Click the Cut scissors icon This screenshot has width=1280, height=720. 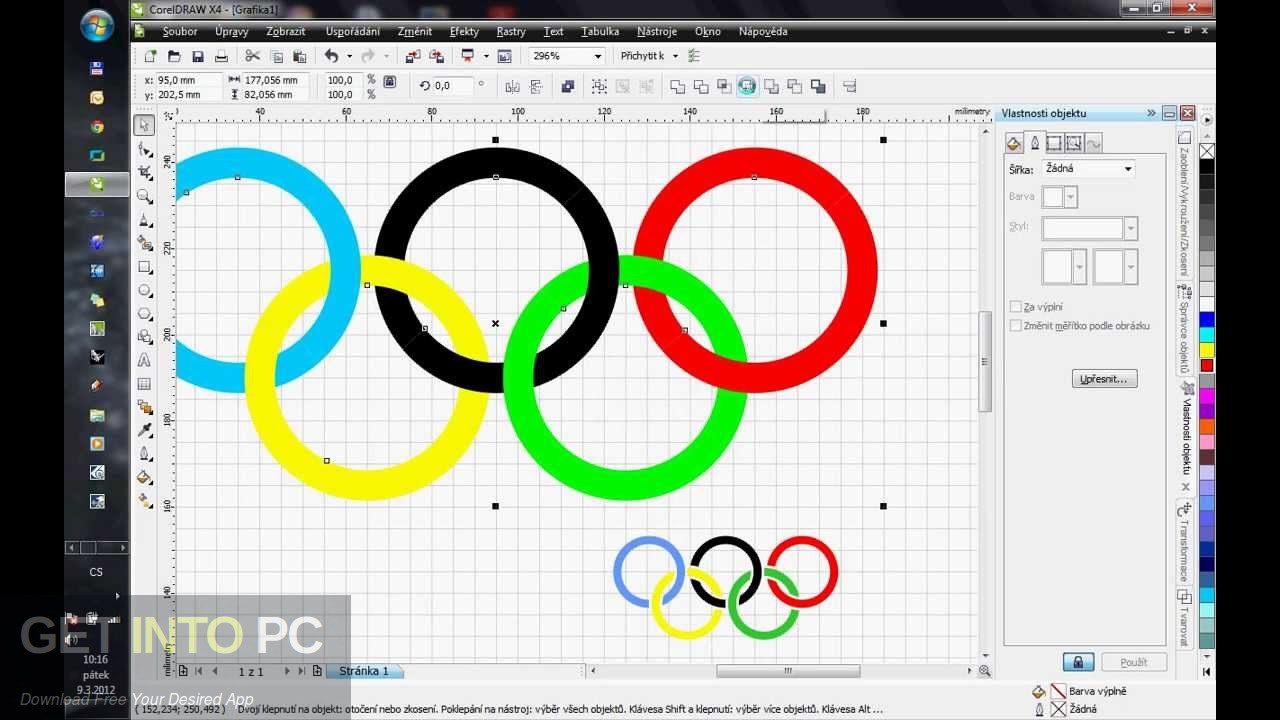point(252,56)
